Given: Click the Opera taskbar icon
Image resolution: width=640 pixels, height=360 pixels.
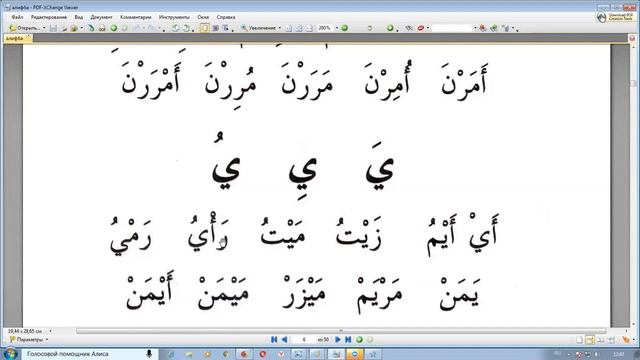Looking at the screenshot, I should tap(262, 354).
